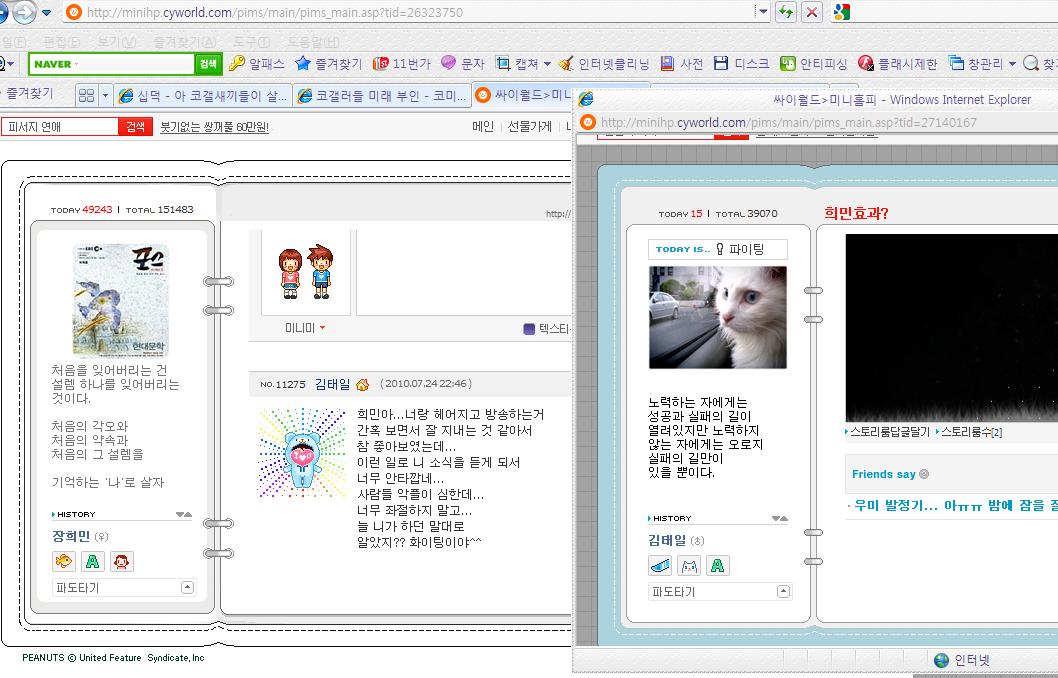
Task: Switch to the 싸이월드>미니 tab
Action: 523,95
